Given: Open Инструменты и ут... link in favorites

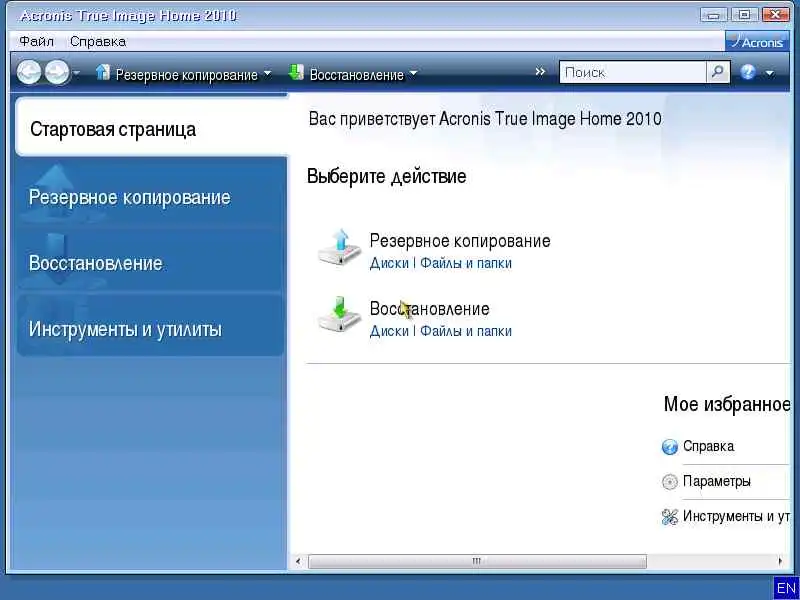Looking at the screenshot, I should (x=736, y=516).
